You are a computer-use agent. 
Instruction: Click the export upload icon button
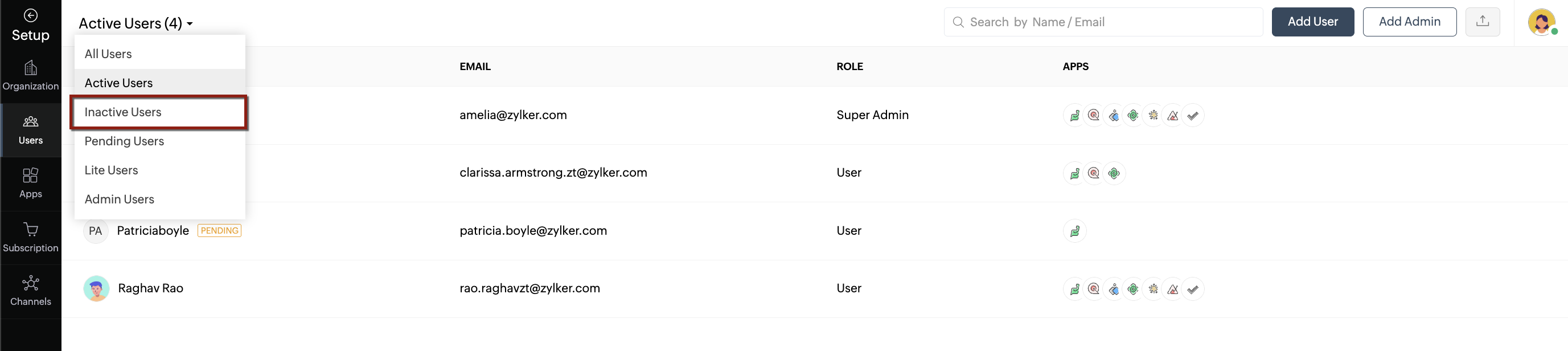[1482, 22]
